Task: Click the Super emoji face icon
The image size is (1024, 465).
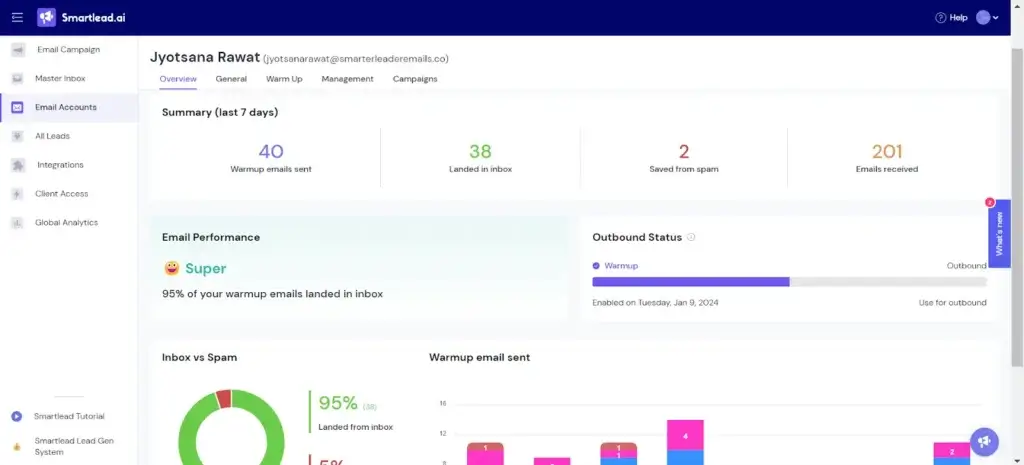Action: pos(171,268)
